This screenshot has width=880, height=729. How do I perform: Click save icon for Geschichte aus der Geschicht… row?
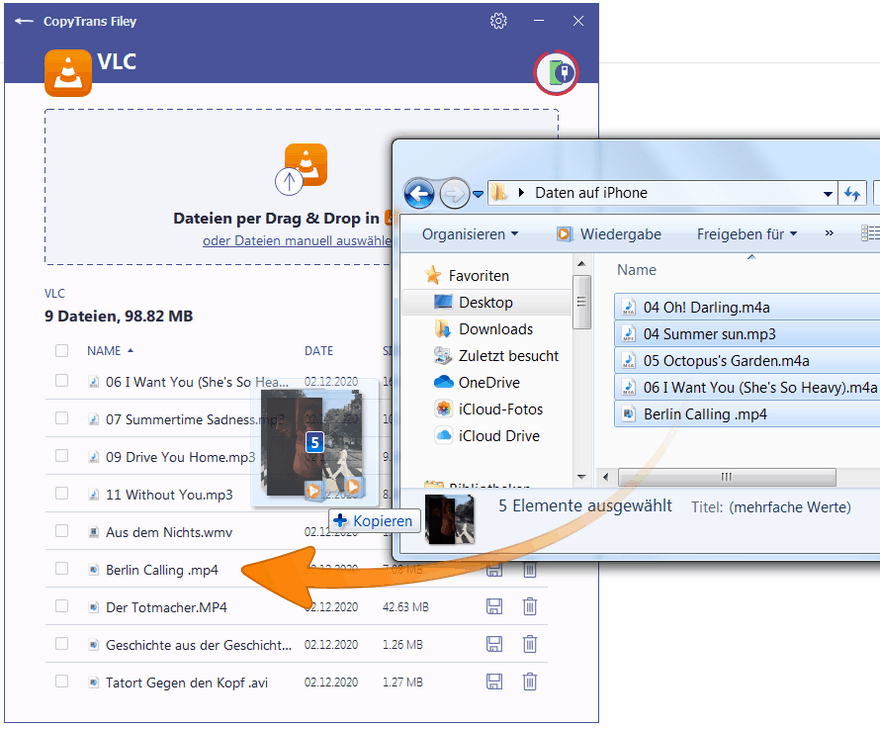pos(494,644)
